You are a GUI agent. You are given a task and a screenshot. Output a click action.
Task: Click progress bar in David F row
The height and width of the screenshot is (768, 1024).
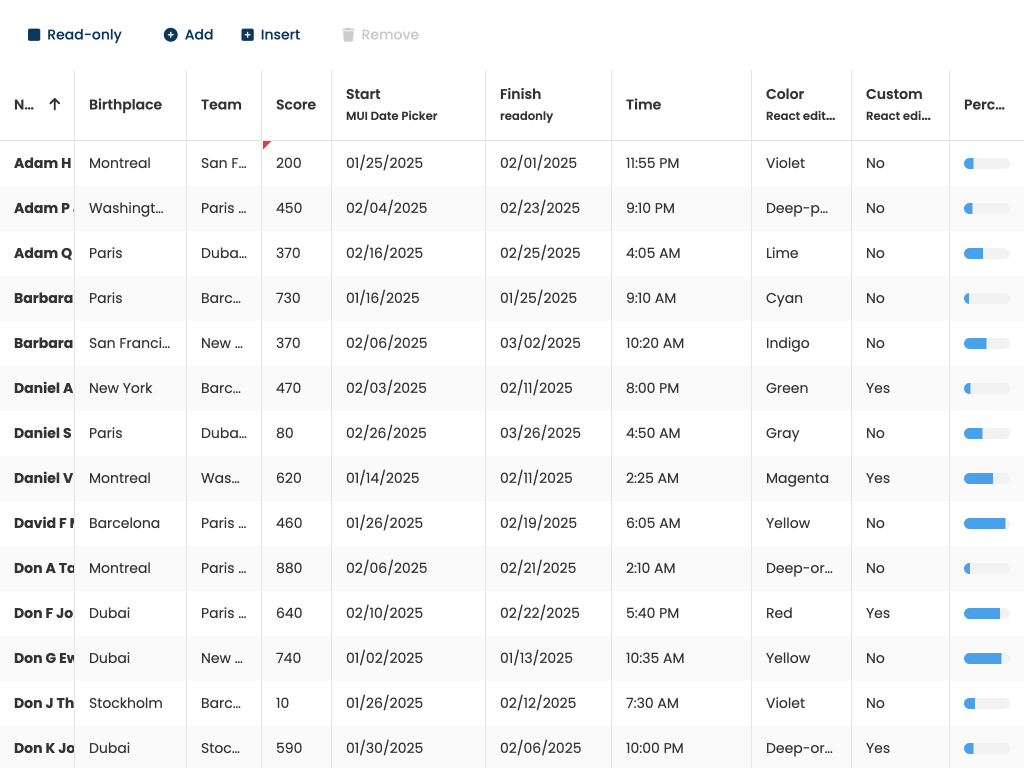coord(986,523)
